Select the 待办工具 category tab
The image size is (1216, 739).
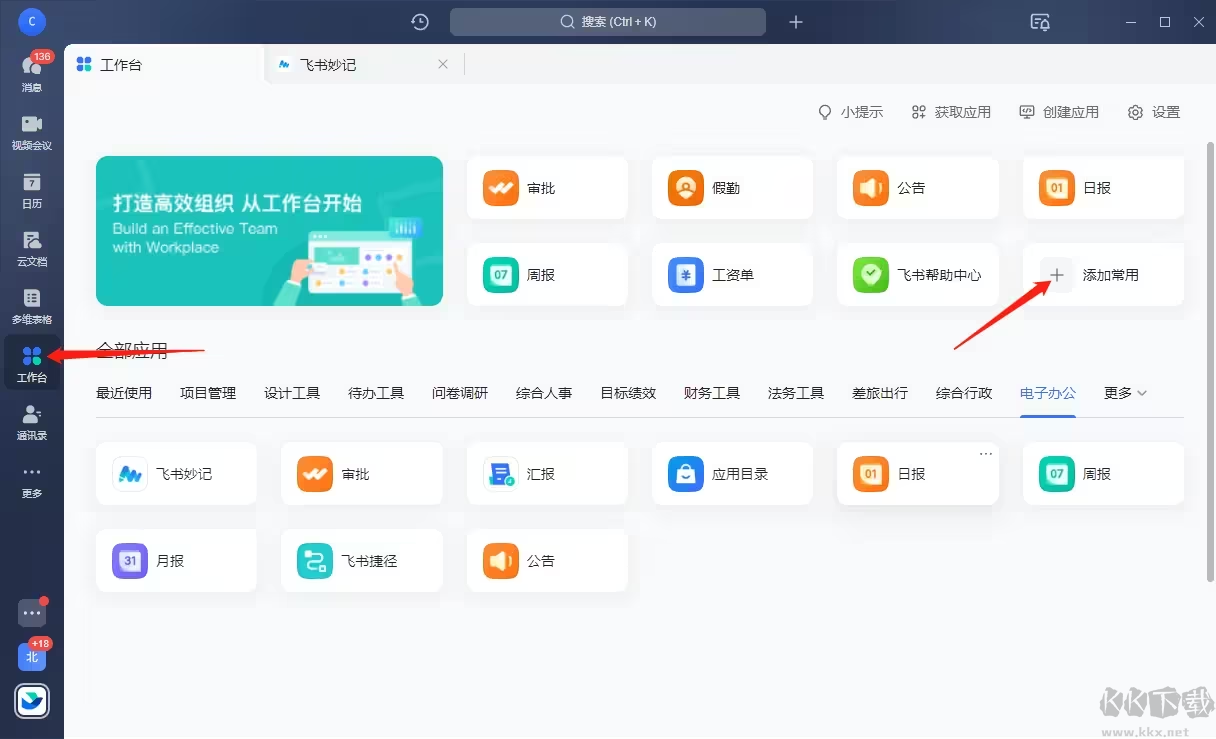click(376, 393)
